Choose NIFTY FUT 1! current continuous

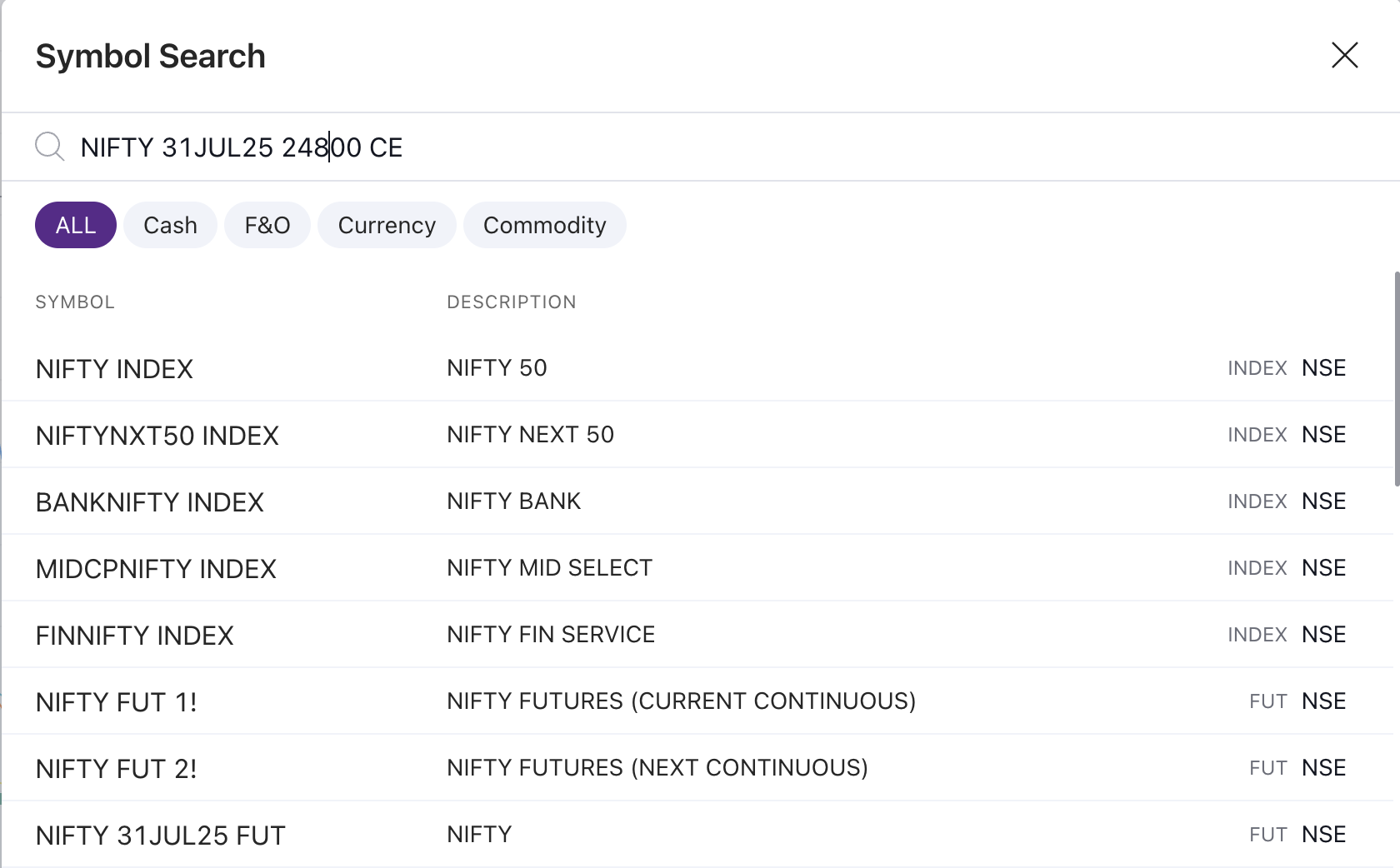(116, 702)
